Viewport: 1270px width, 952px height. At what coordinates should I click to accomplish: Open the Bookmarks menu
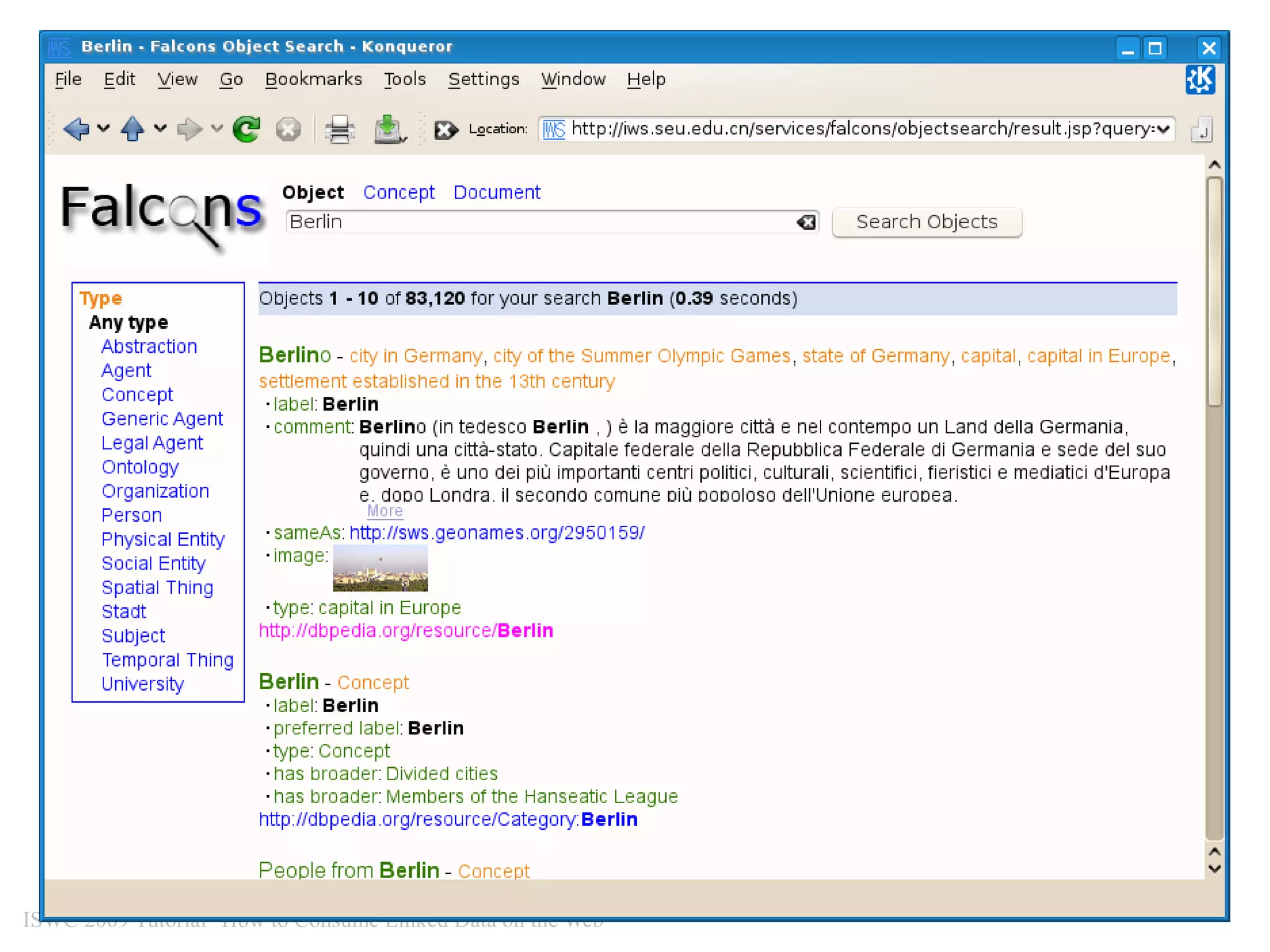click(313, 79)
